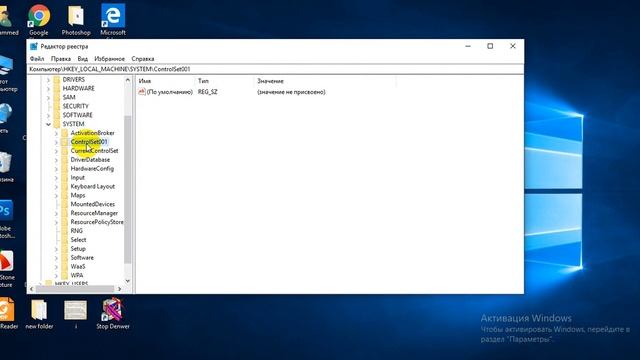Click the REG_SZ type cell
This screenshot has height=360, width=640.
208,92
